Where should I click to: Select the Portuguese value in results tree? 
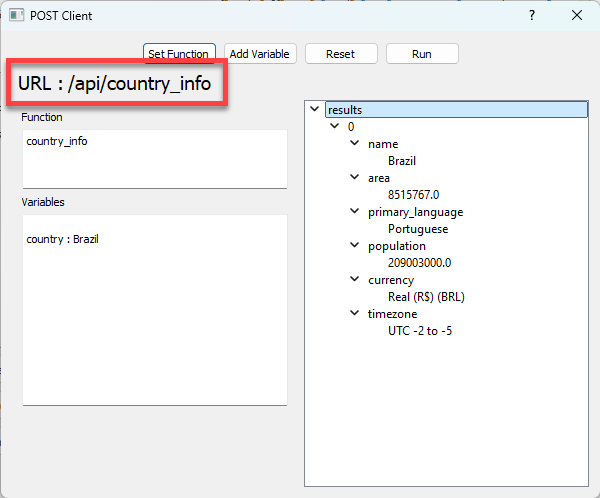coord(418,229)
